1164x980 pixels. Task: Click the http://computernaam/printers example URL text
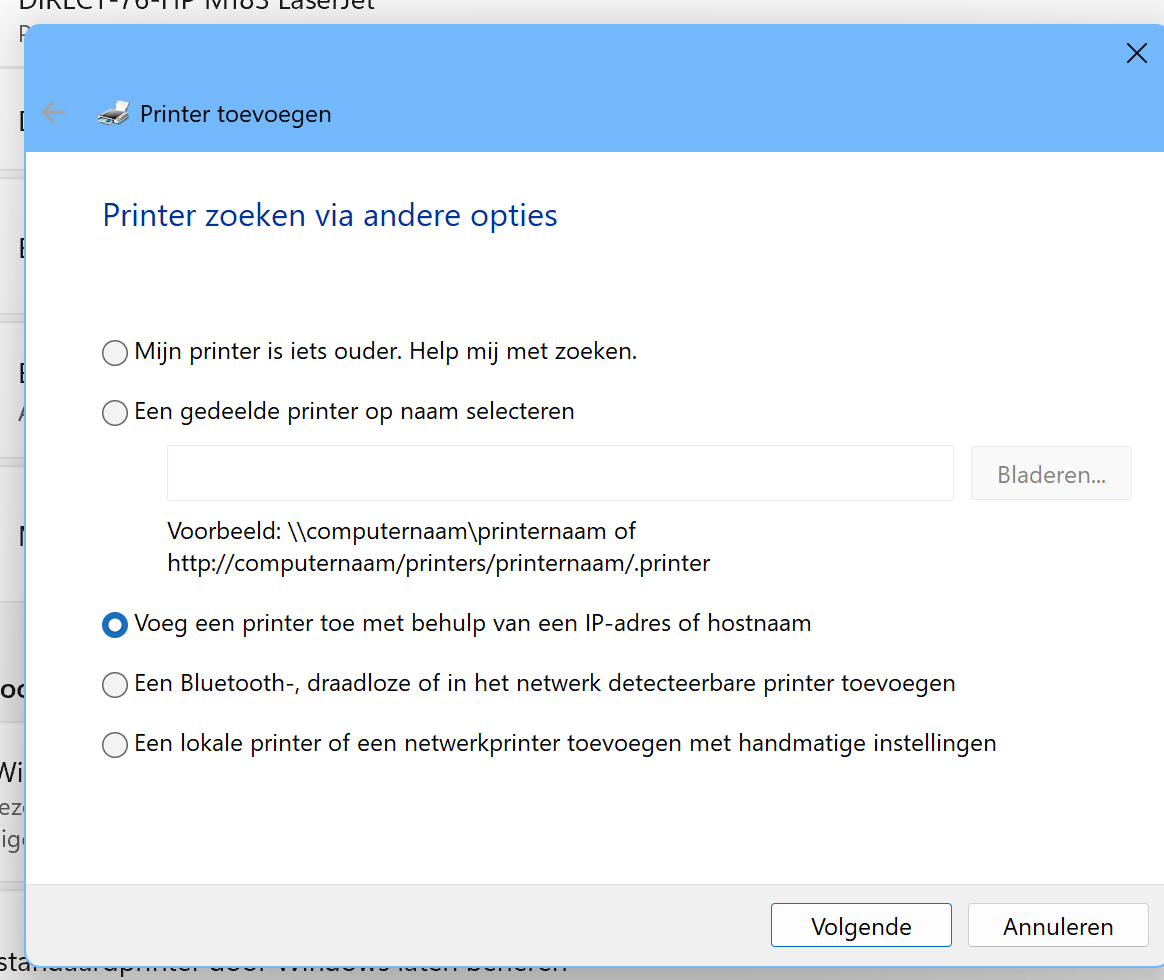pyautogui.click(x=438, y=563)
